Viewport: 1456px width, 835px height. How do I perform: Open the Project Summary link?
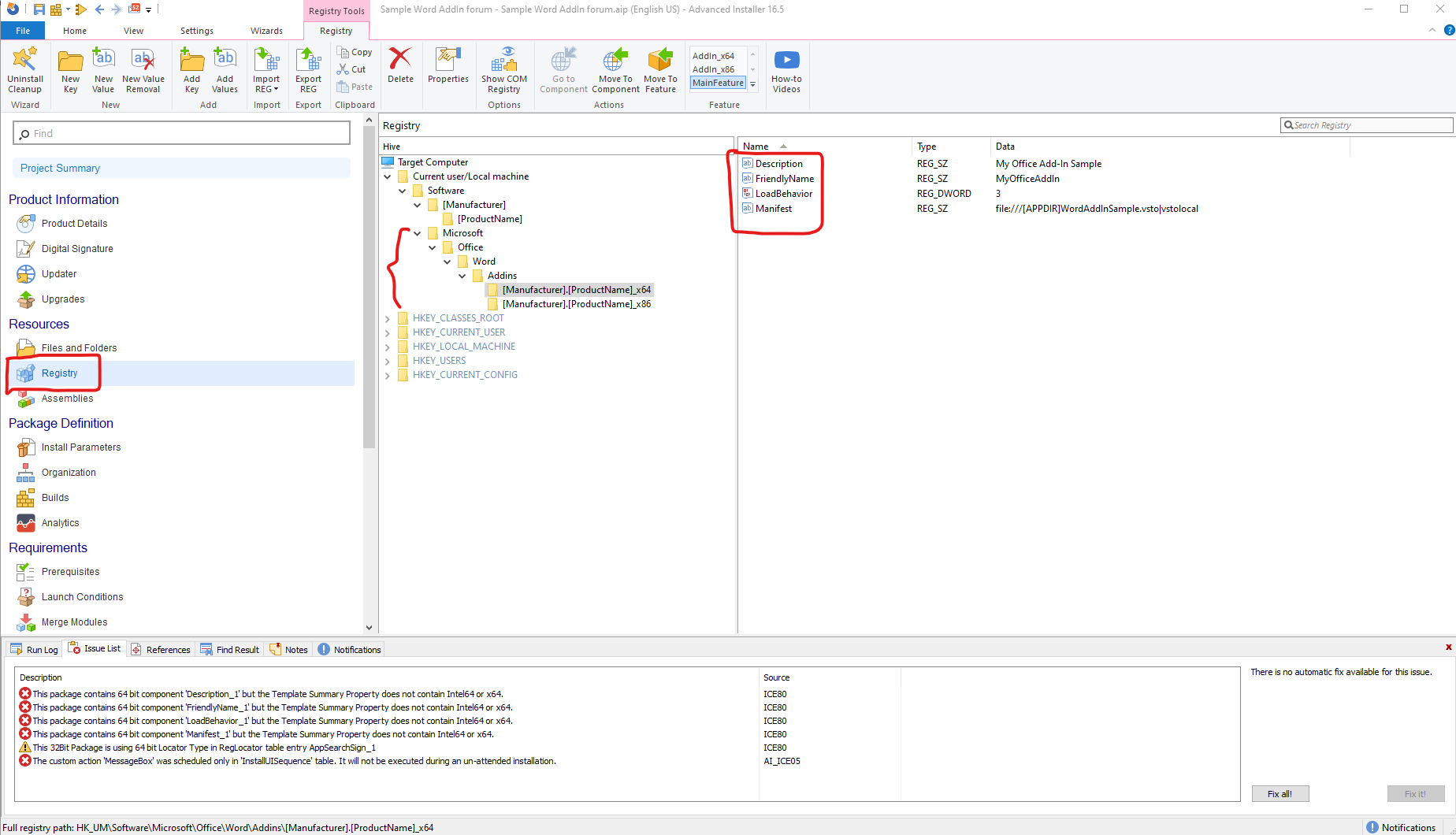[x=60, y=169]
